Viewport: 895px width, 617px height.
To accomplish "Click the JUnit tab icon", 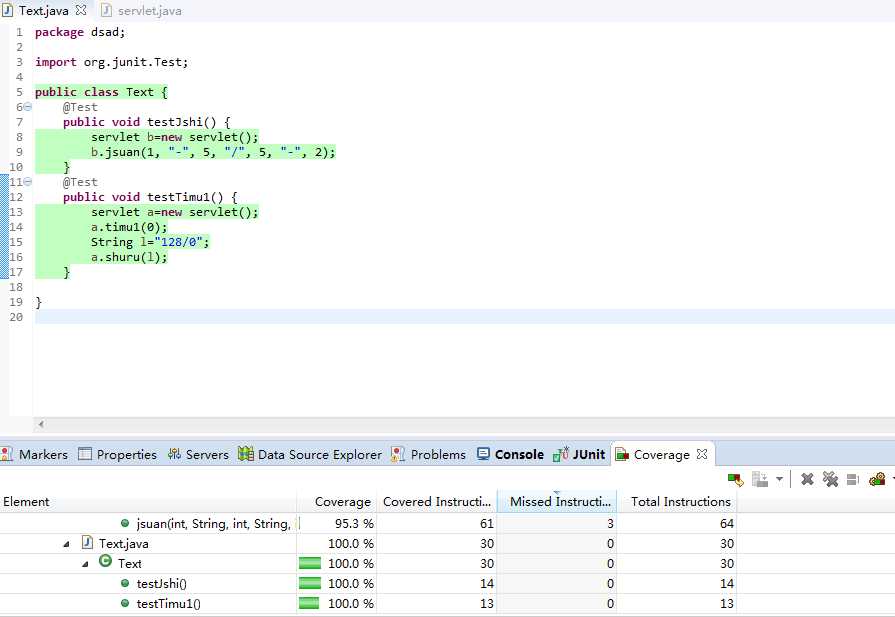I will (561, 454).
